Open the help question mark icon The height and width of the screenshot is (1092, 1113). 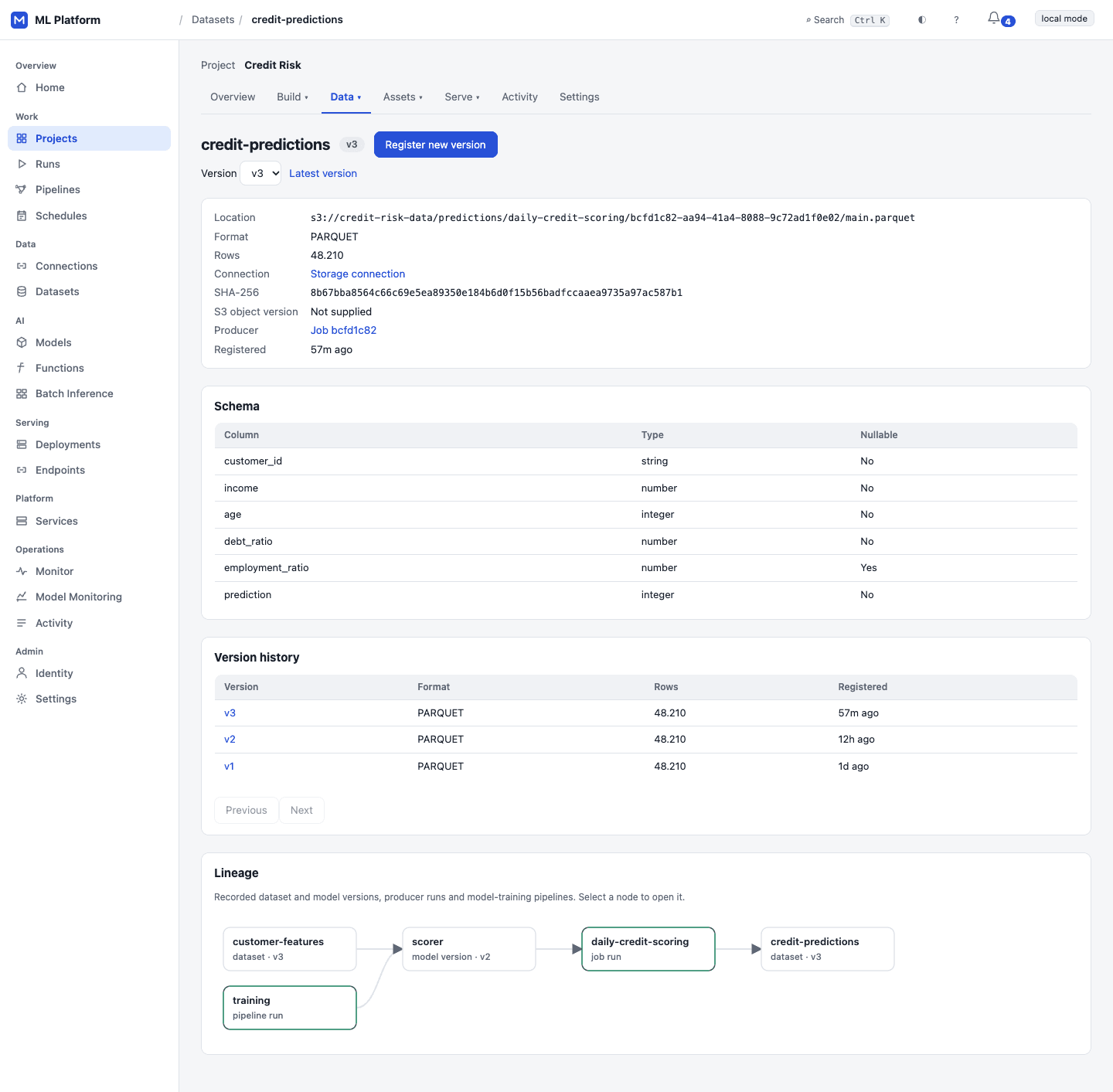click(956, 20)
